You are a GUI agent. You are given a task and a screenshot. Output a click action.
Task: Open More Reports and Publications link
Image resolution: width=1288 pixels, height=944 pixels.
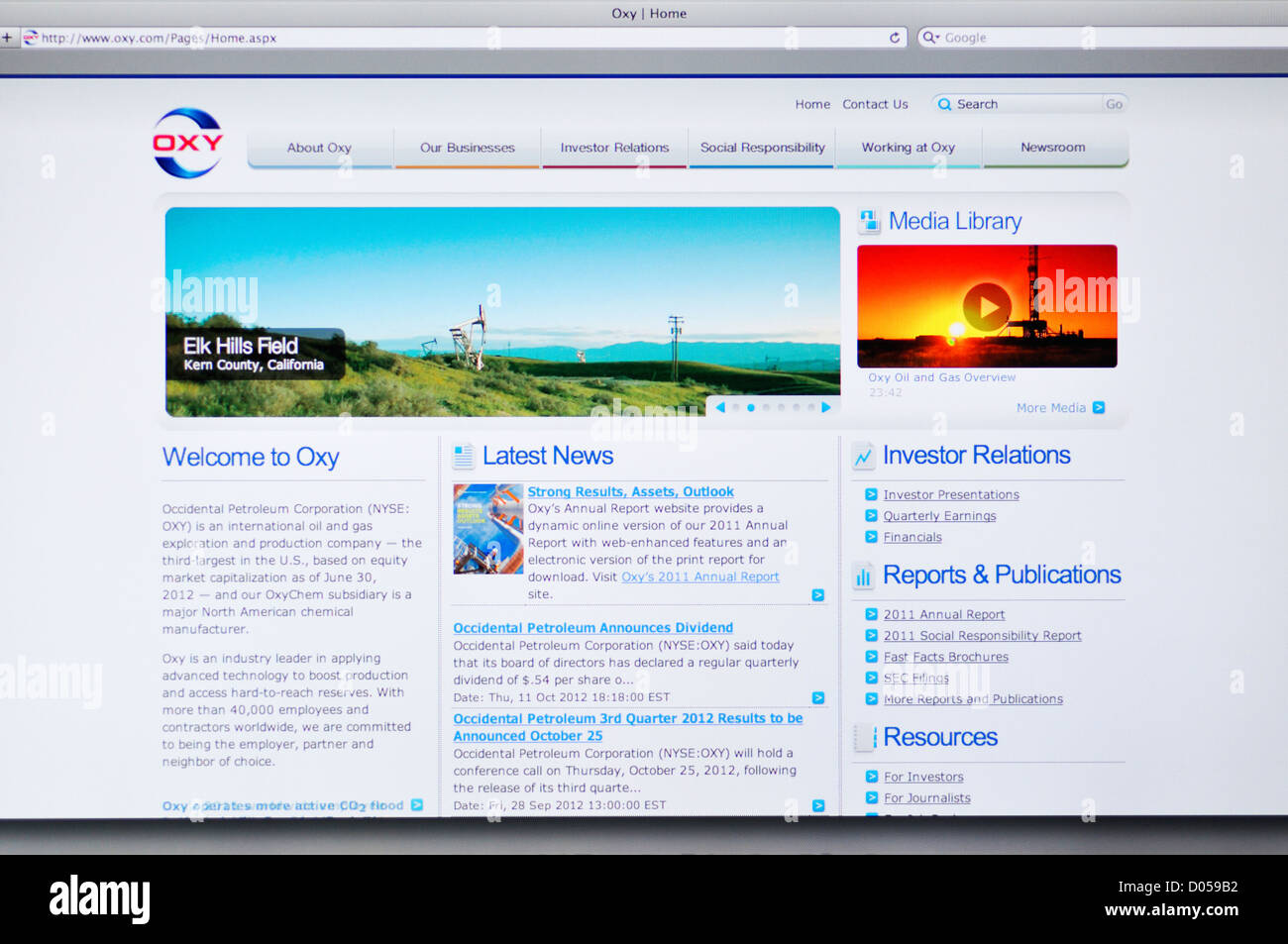(x=973, y=699)
